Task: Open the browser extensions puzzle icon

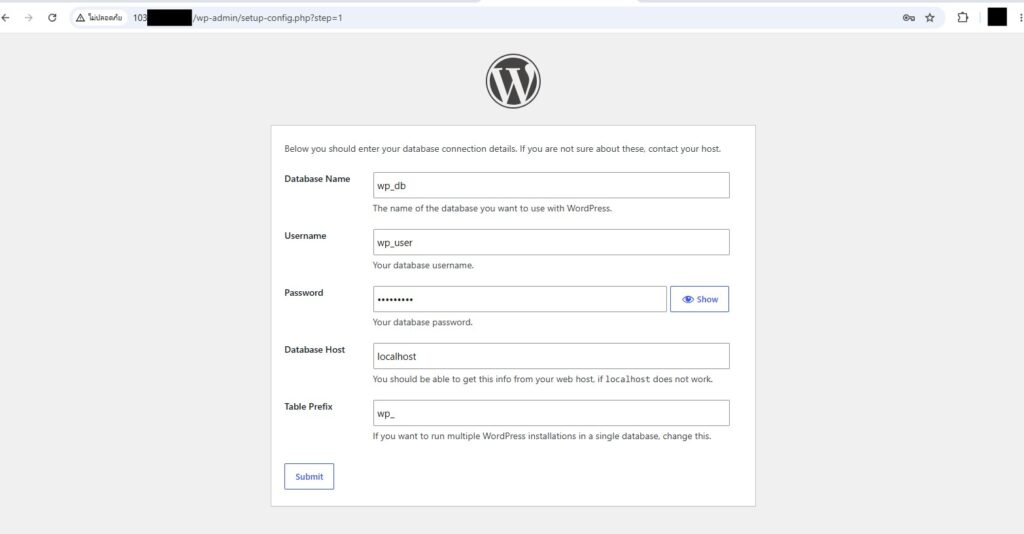Action: [963, 18]
